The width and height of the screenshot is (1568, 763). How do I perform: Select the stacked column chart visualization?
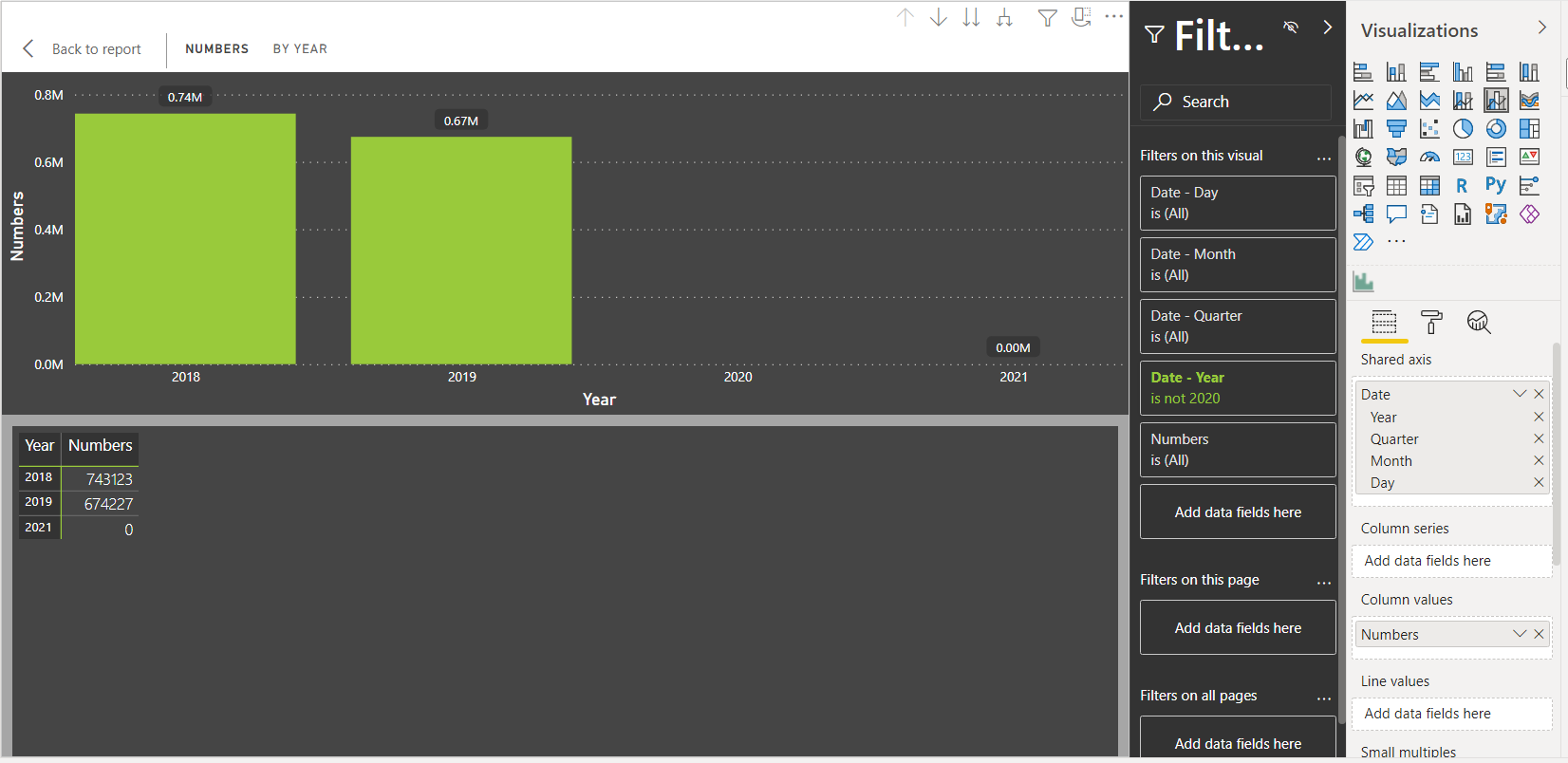pos(1396,72)
